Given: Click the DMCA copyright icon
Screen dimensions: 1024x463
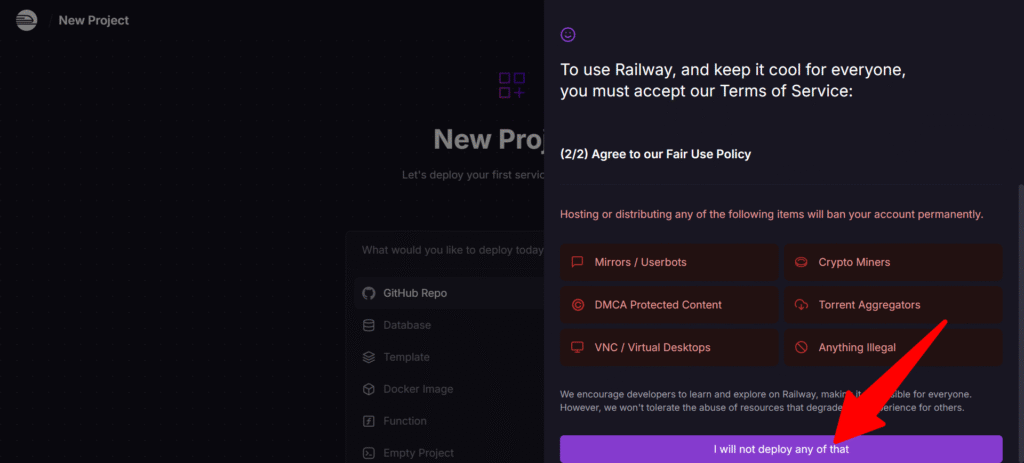Looking at the screenshot, I should click(x=577, y=305).
